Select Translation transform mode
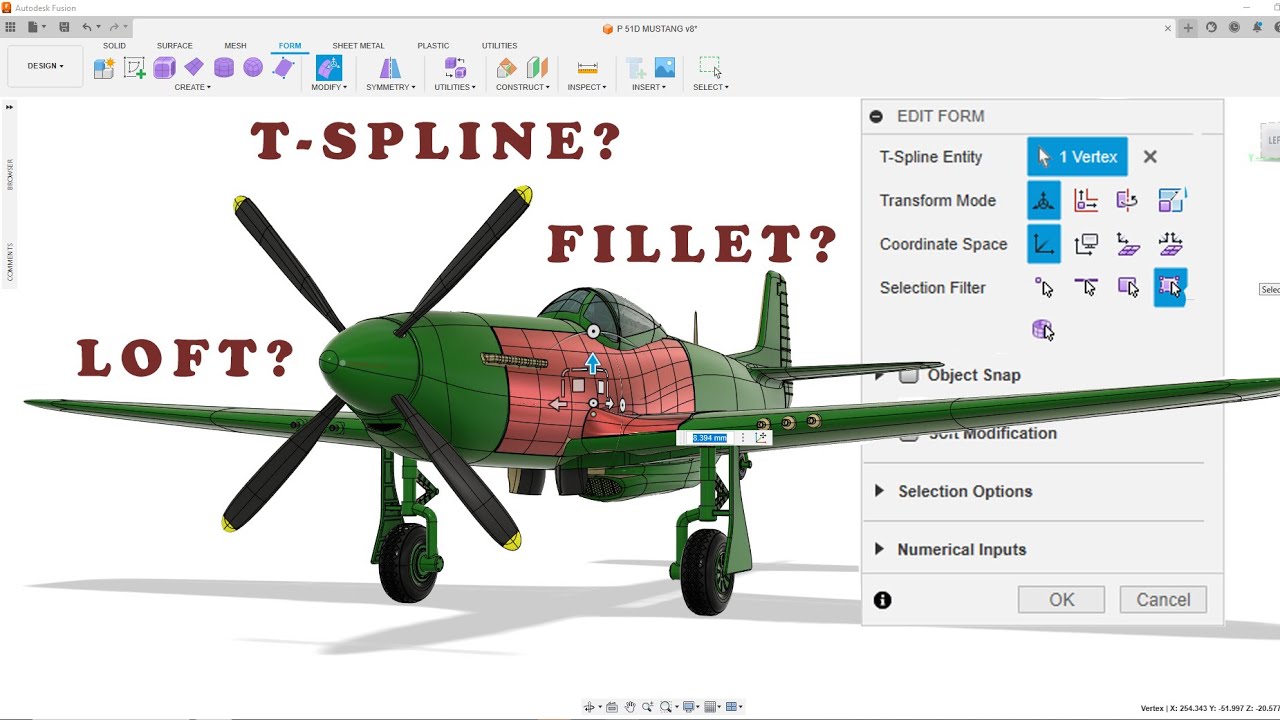The width and height of the screenshot is (1280, 720). 1086,200
